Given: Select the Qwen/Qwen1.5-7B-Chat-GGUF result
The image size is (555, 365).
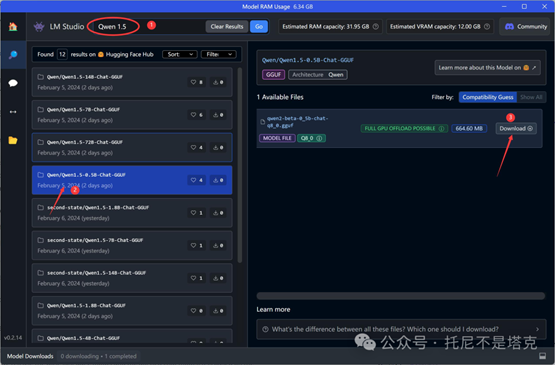Looking at the screenshot, I should tap(132, 115).
